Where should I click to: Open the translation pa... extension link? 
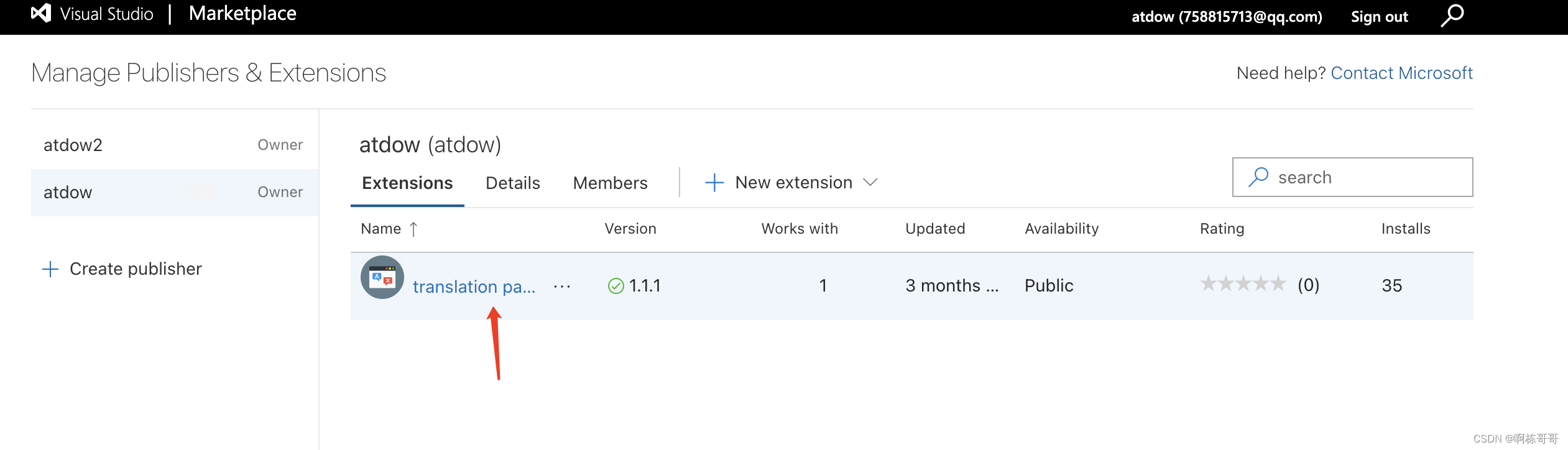pyautogui.click(x=474, y=287)
